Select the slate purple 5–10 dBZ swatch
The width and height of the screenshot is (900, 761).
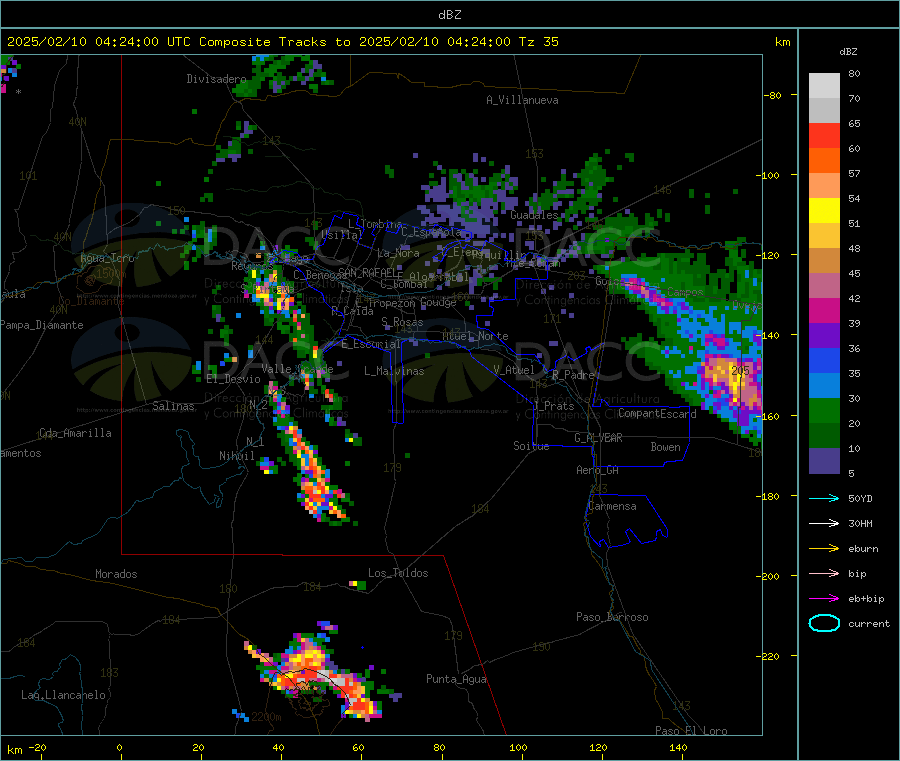(824, 461)
